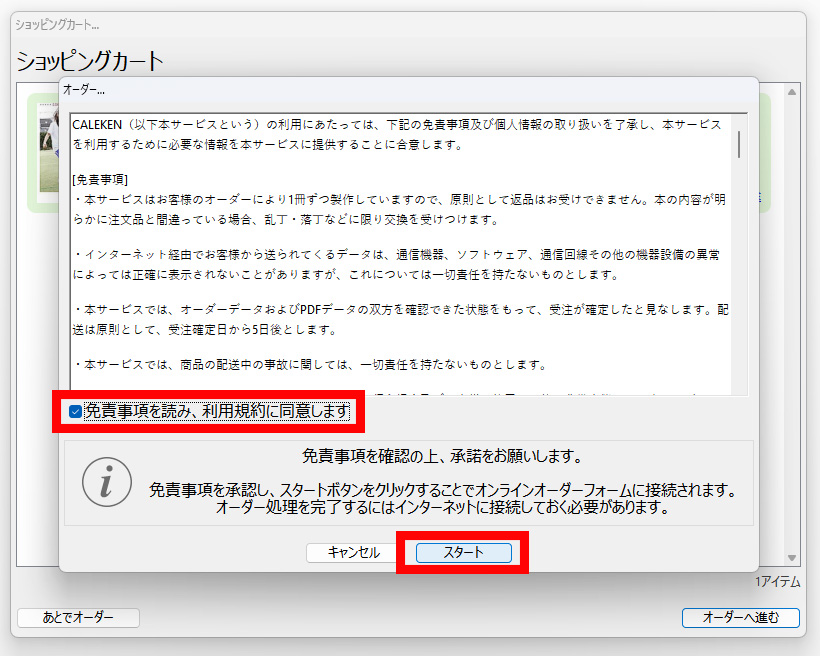Screen dimensions: 820x656
Task: Click the shopping cart list scroll-down arrow
Action: [792, 558]
